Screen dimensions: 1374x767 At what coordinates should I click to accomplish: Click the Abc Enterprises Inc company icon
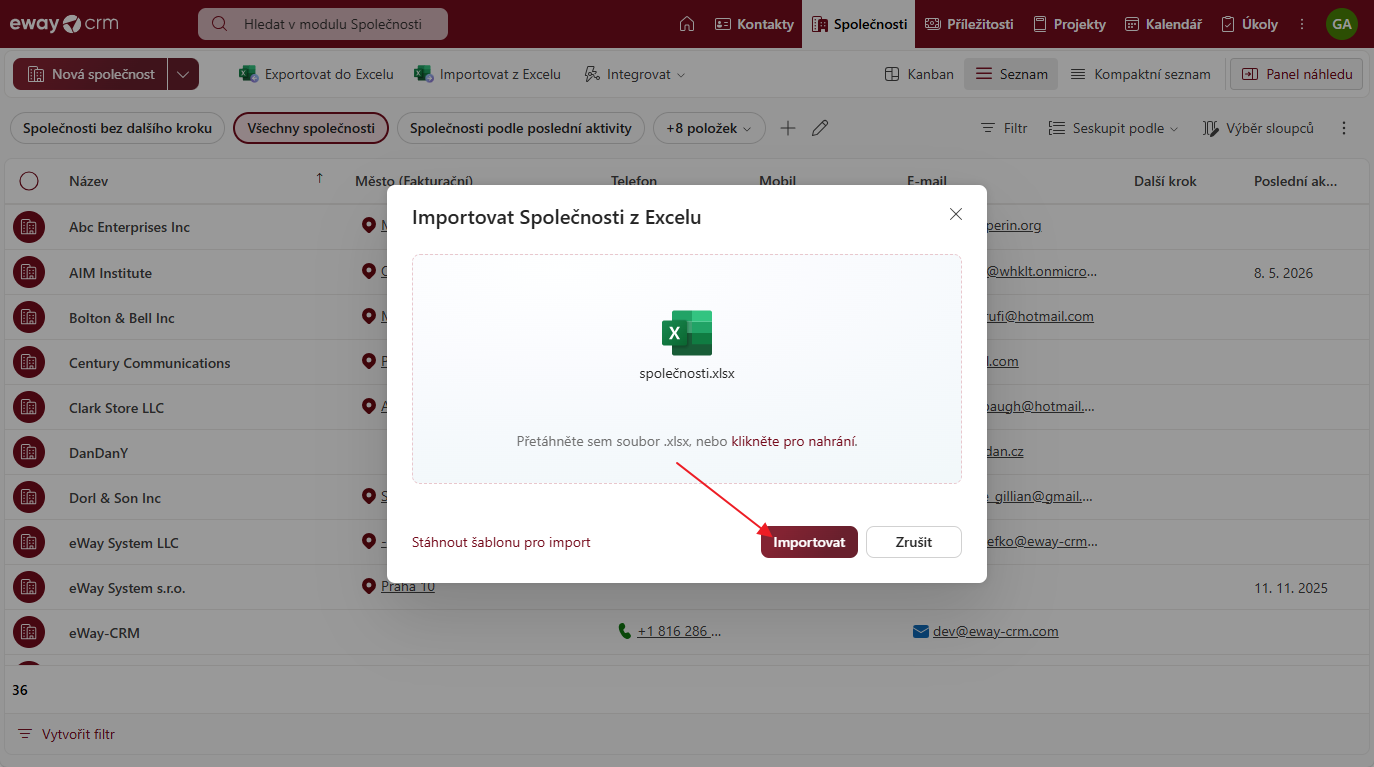click(x=29, y=227)
